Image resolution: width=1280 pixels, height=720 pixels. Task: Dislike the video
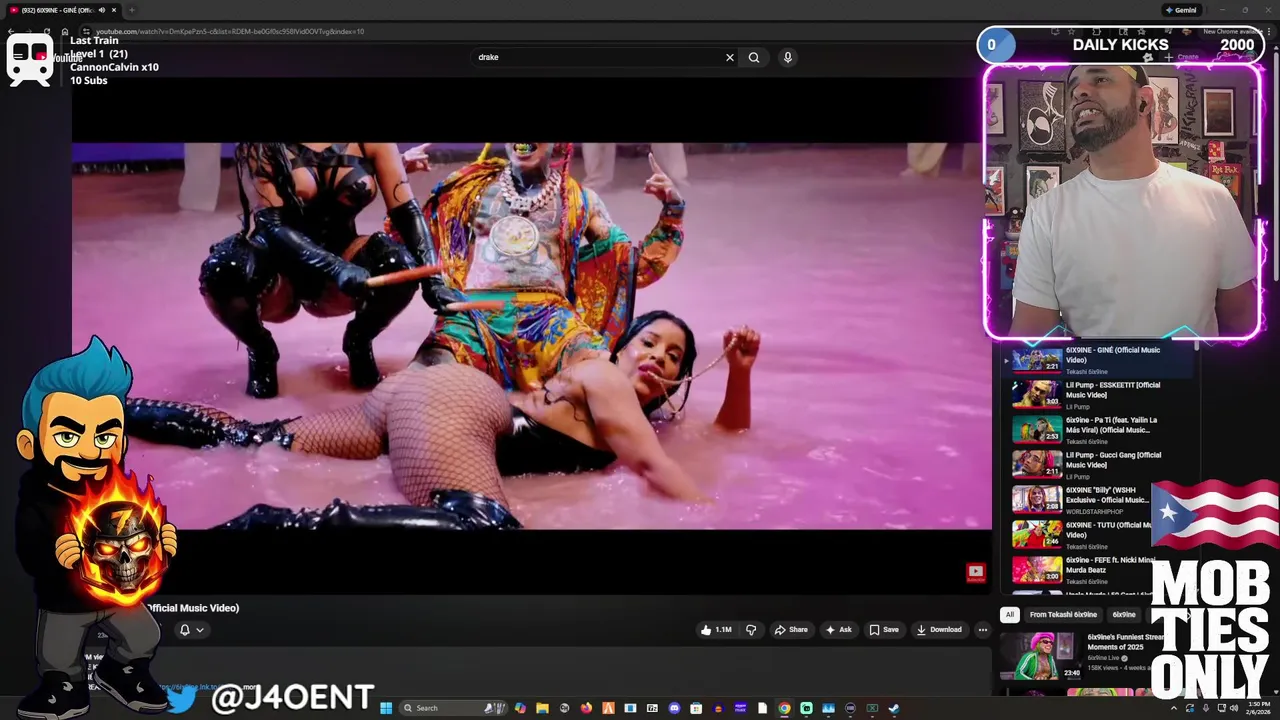tap(751, 630)
